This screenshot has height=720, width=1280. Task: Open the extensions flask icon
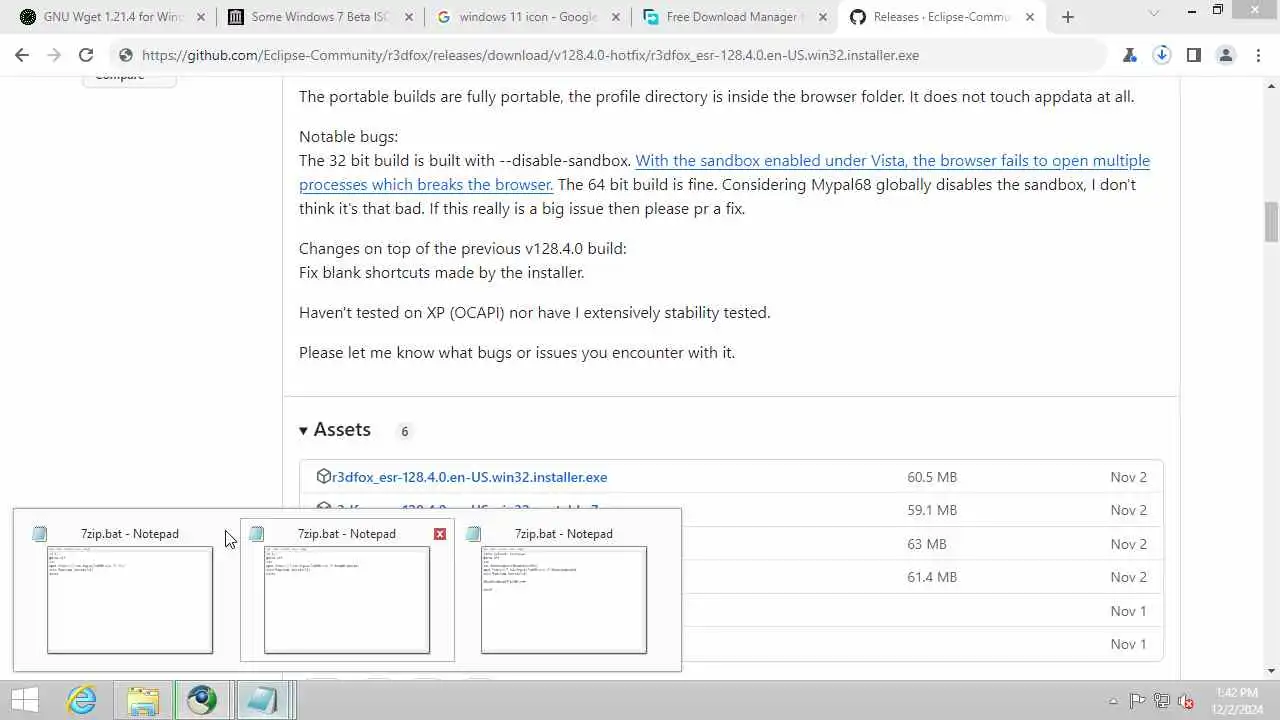coord(1130,55)
